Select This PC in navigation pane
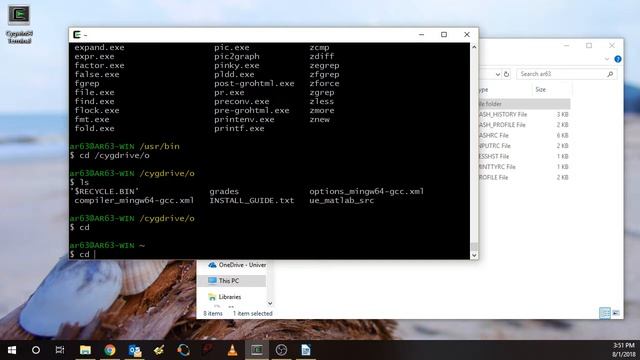The image size is (640, 360). [231, 281]
